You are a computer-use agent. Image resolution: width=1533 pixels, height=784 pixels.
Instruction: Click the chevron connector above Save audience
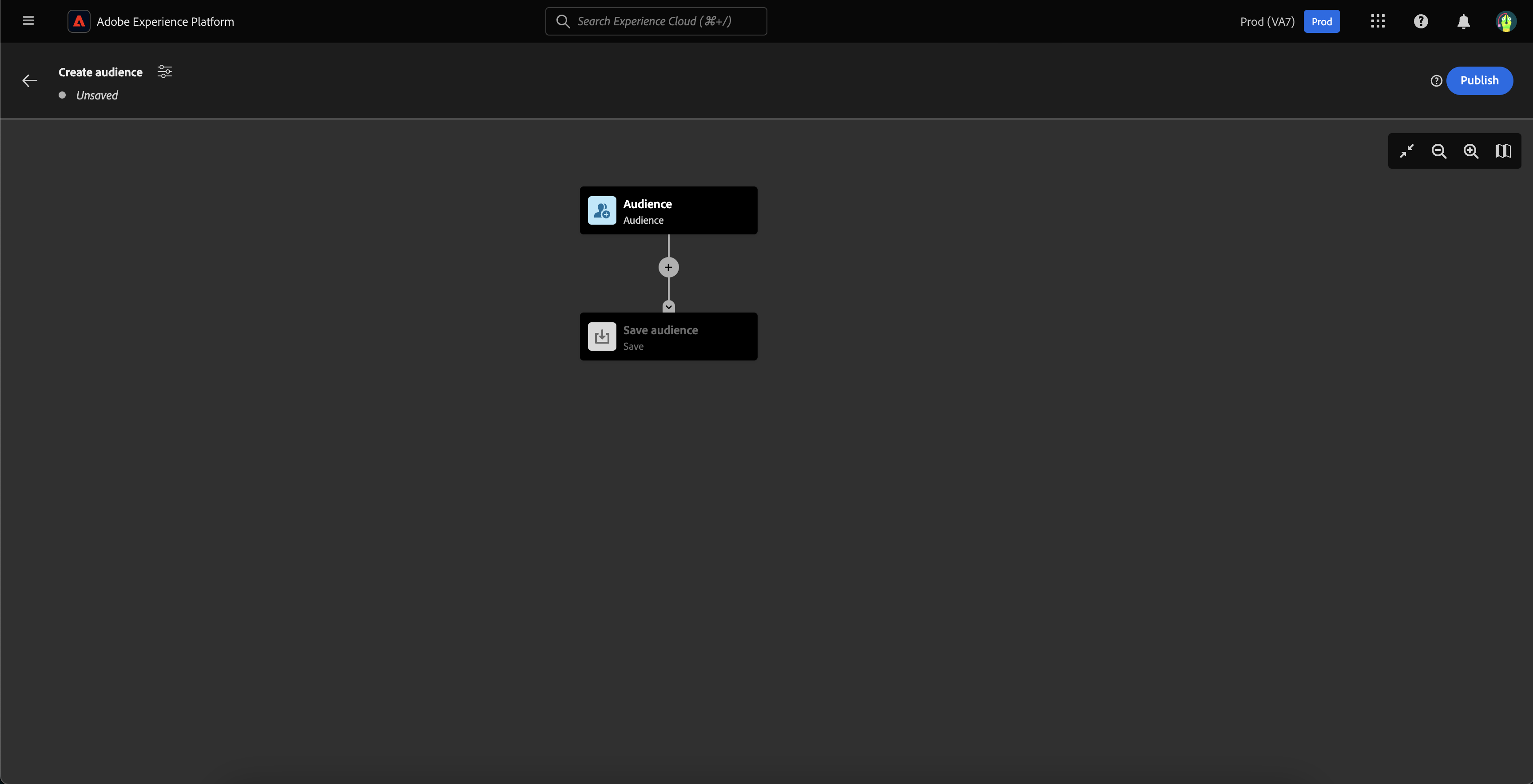pyautogui.click(x=668, y=307)
